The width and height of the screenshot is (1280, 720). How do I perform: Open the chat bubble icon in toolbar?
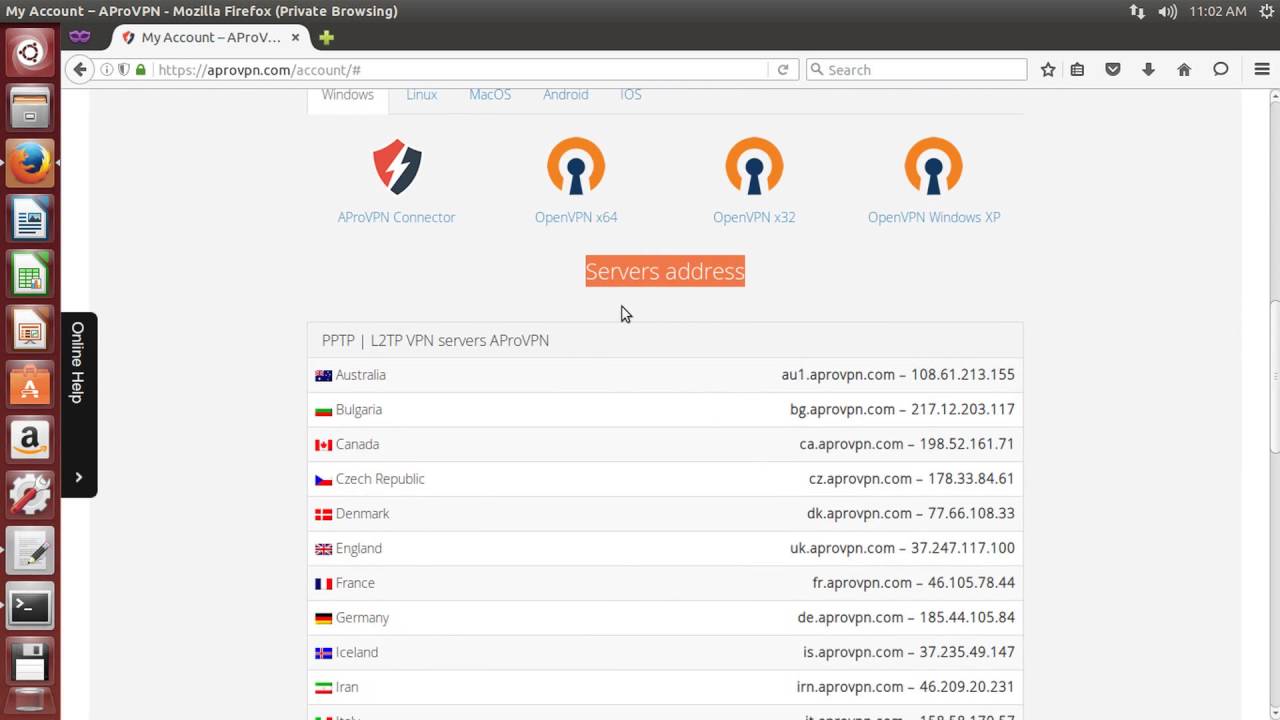pyautogui.click(x=1220, y=70)
